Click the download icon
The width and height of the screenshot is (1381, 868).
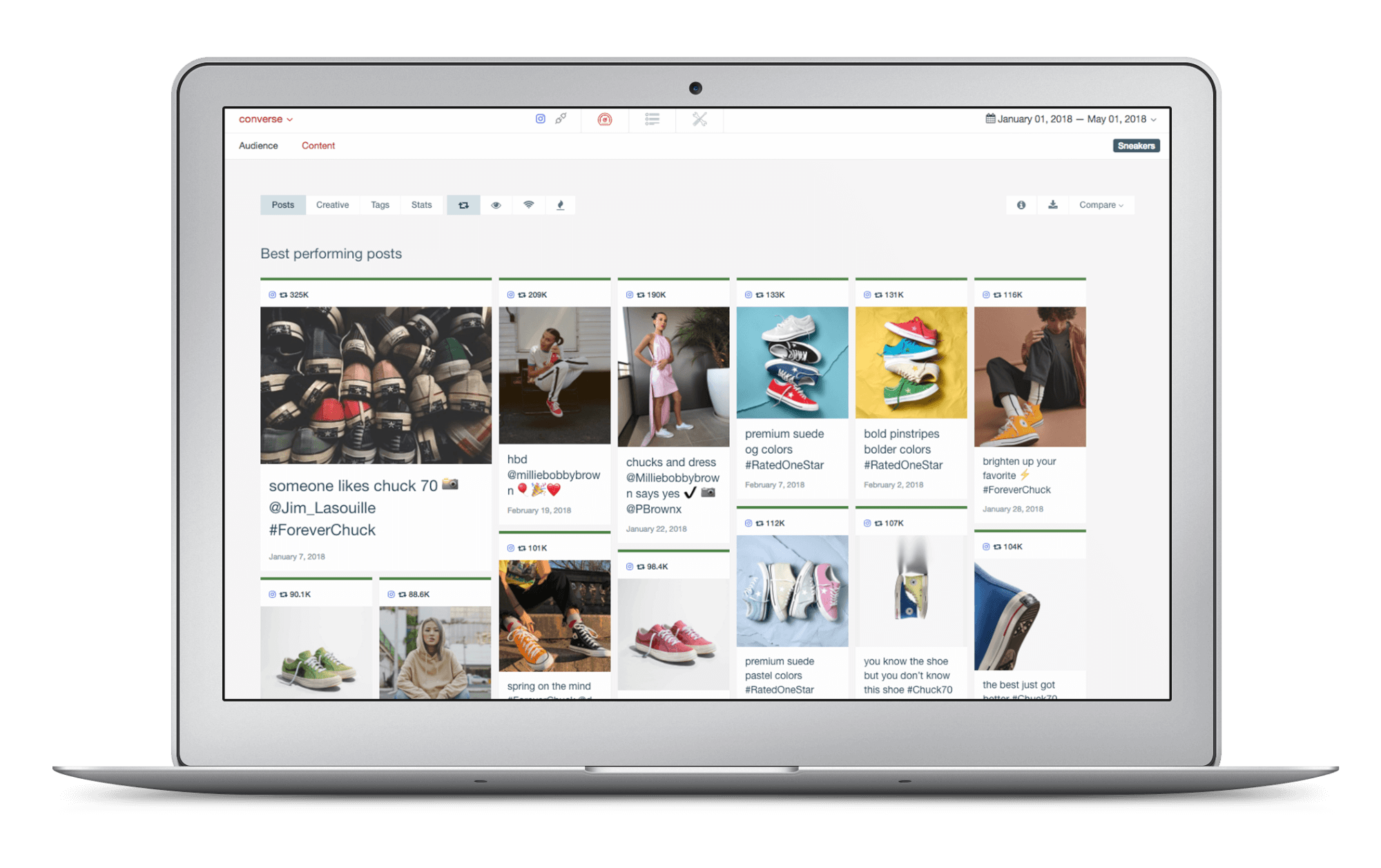click(1052, 206)
